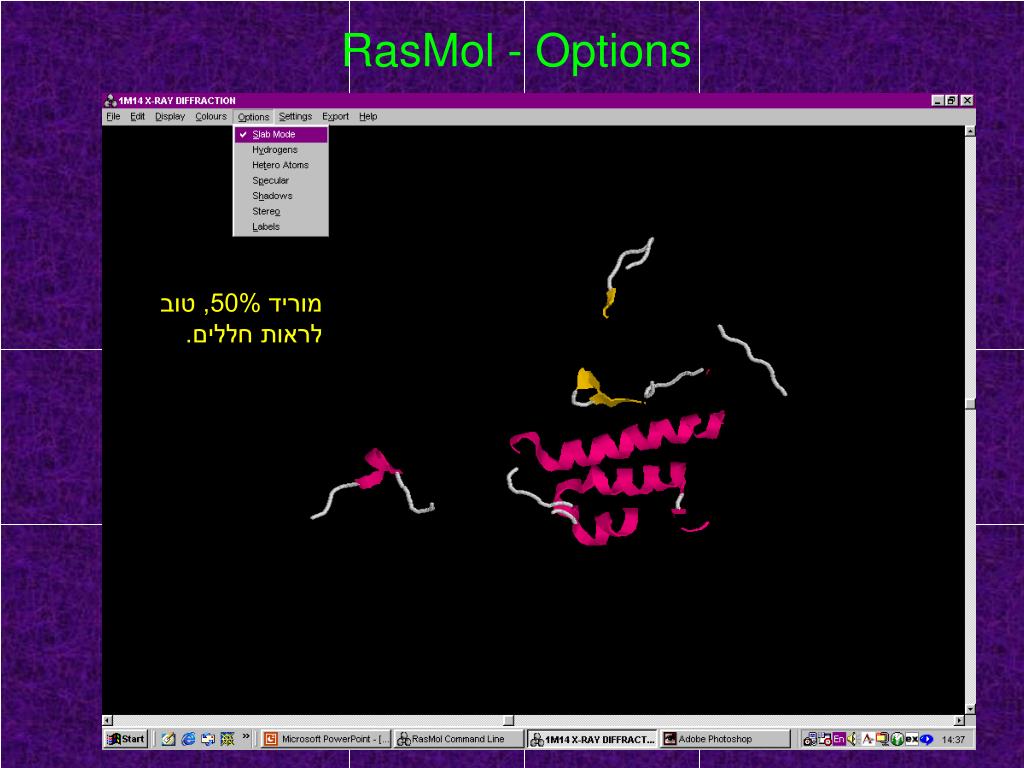Click the horizontal scrollbar thumb

[509, 720]
